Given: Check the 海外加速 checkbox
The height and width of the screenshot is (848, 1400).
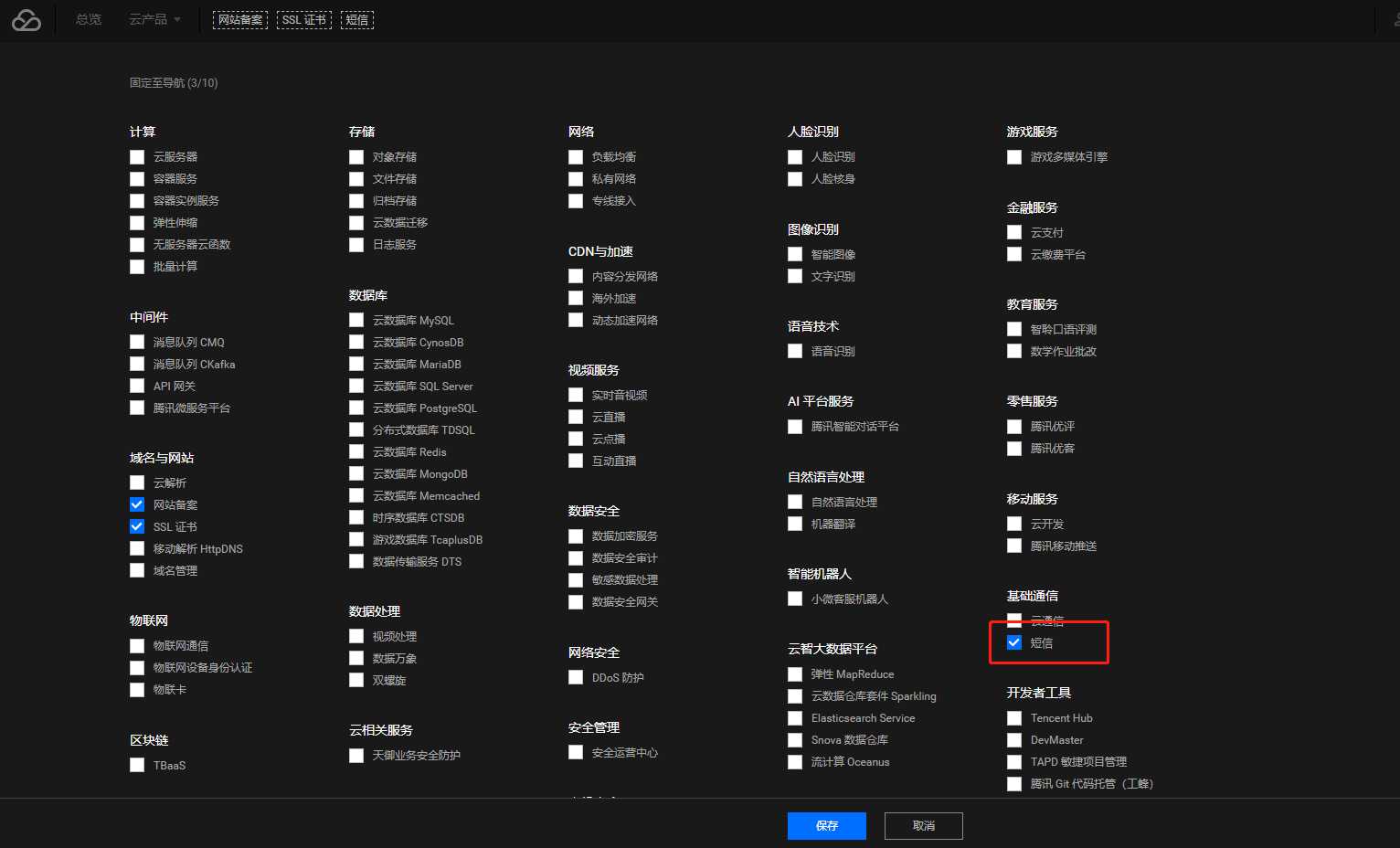Looking at the screenshot, I should click(x=576, y=298).
